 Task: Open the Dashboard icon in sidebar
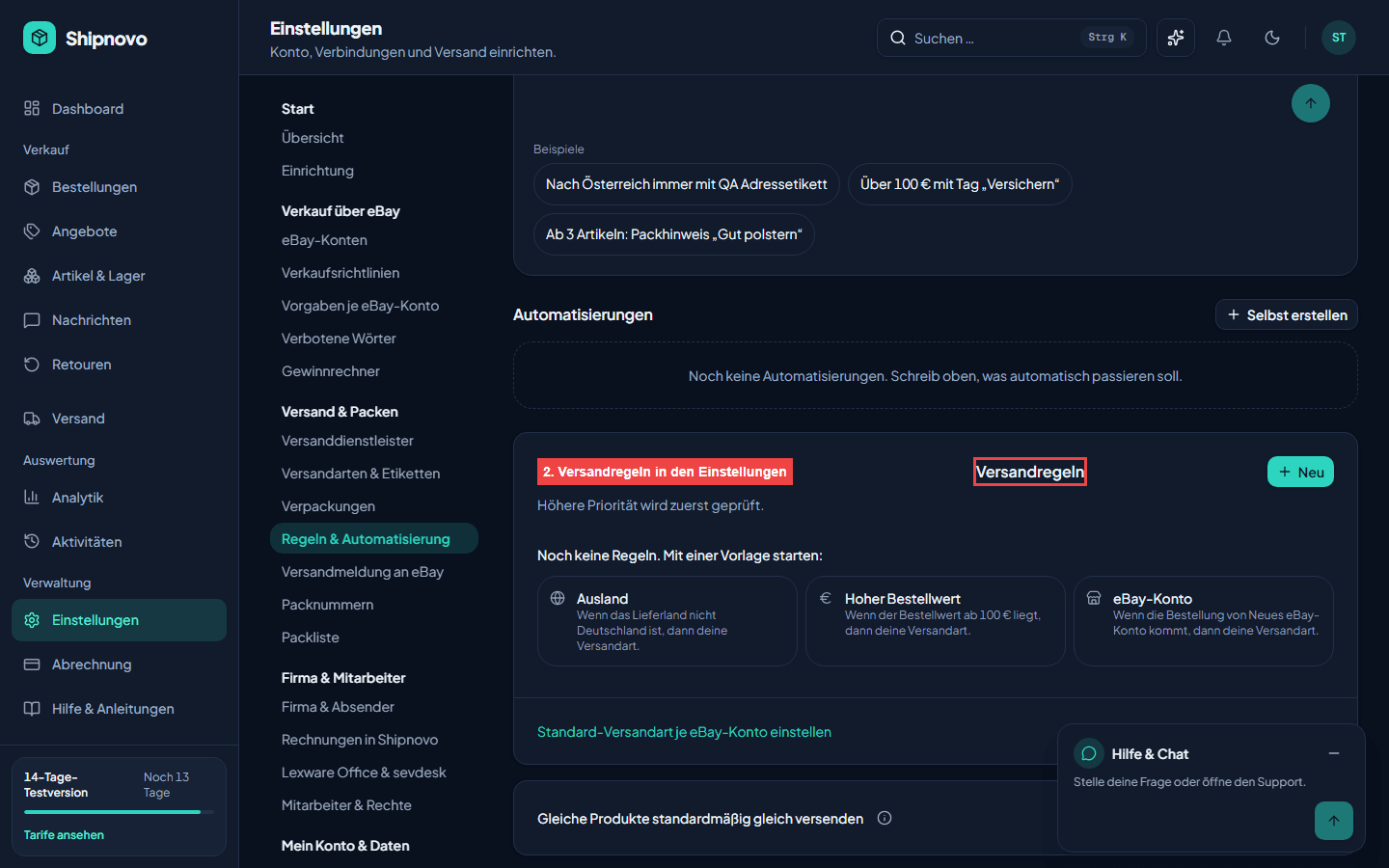(x=32, y=109)
